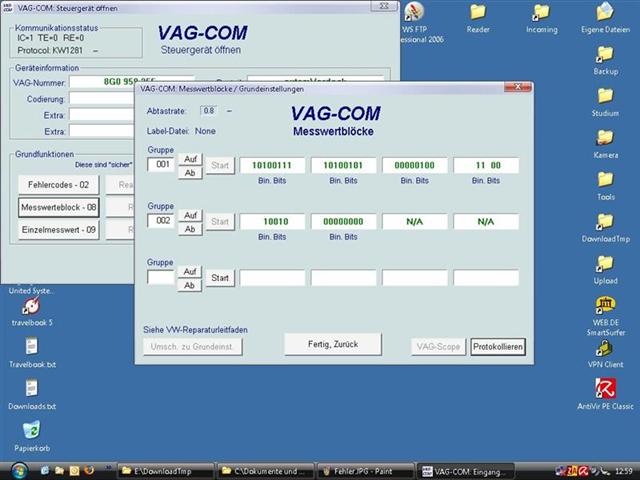This screenshot has width=640, height=480.
Task: Decrease Gruppe 001 with Ab
Action: pyautogui.click(x=190, y=173)
